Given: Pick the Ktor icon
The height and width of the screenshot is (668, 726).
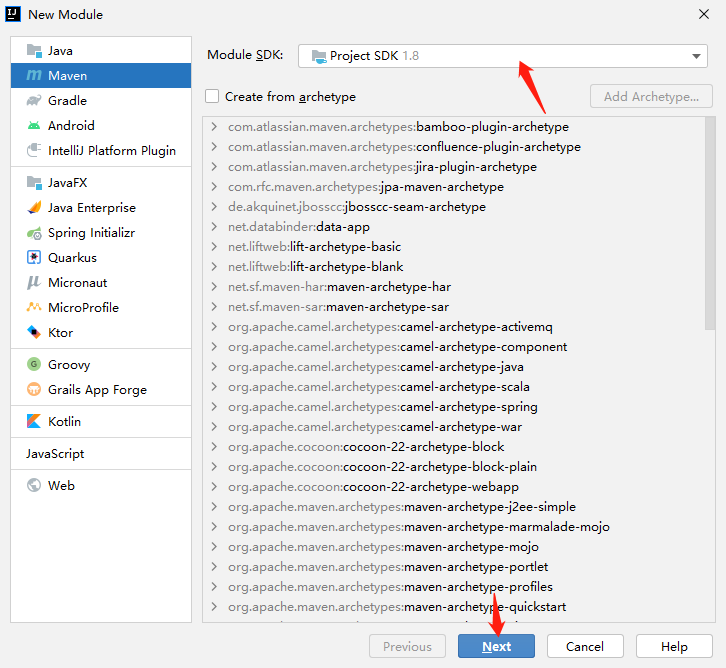Looking at the screenshot, I should pos(34,332).
